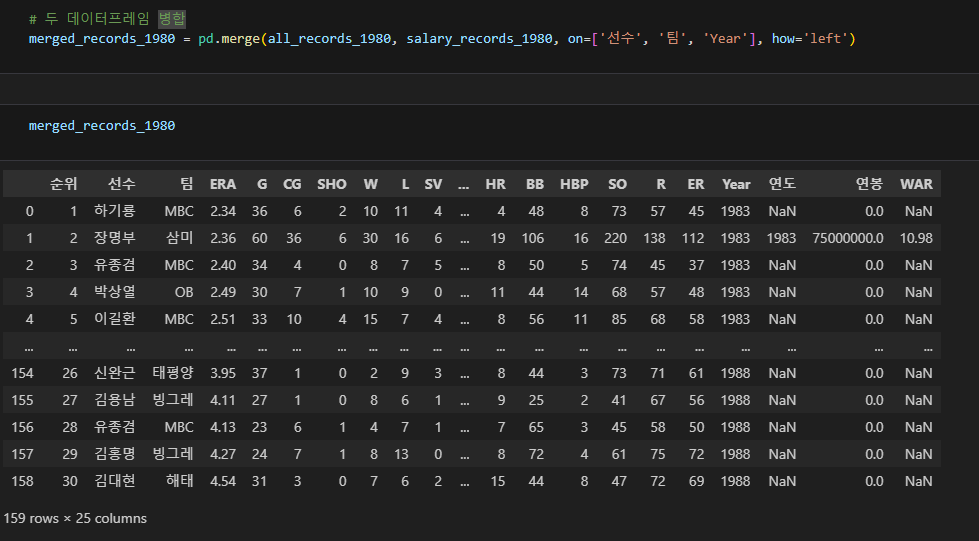Click player name '김대현' in row 158
This screenshot has height=541, width=979.
pos(114,481)
